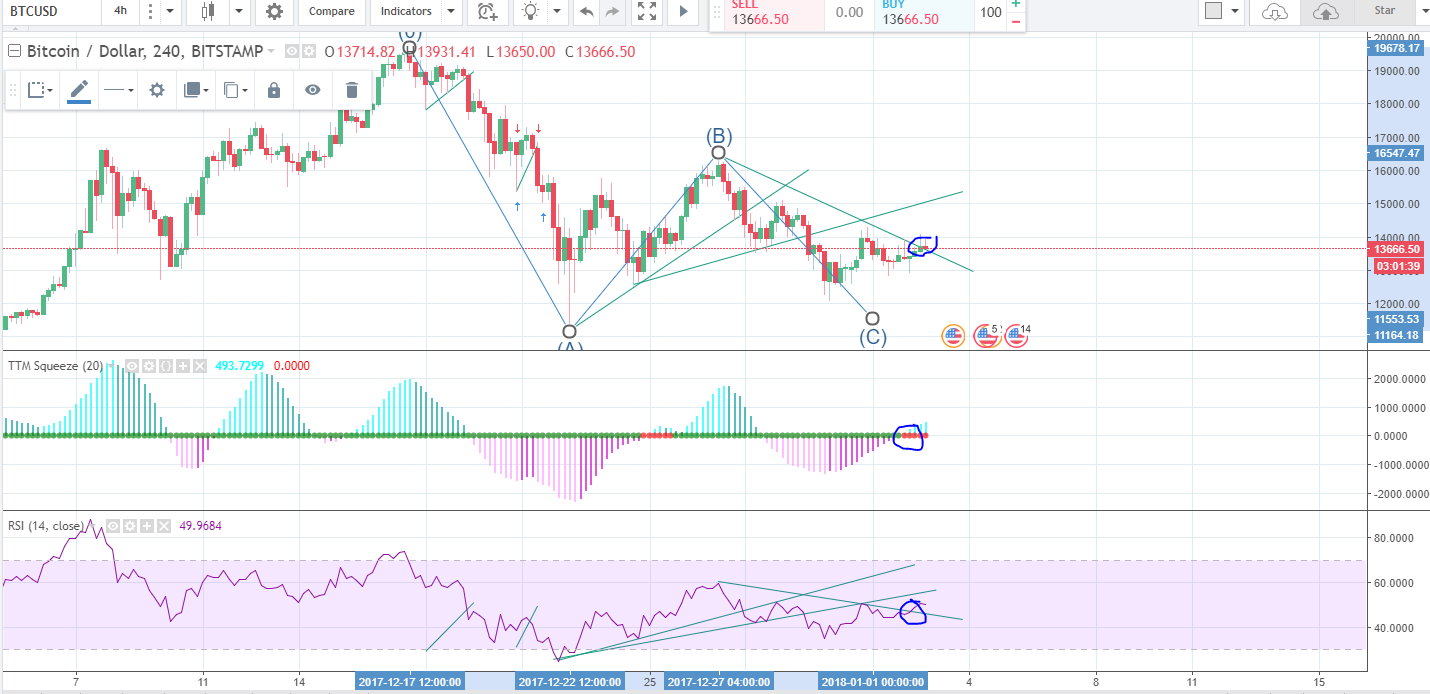Screen dimensions: 1430x694
Task: Hide the selected drawing using eye icon
Action: [x=313, y=90]
